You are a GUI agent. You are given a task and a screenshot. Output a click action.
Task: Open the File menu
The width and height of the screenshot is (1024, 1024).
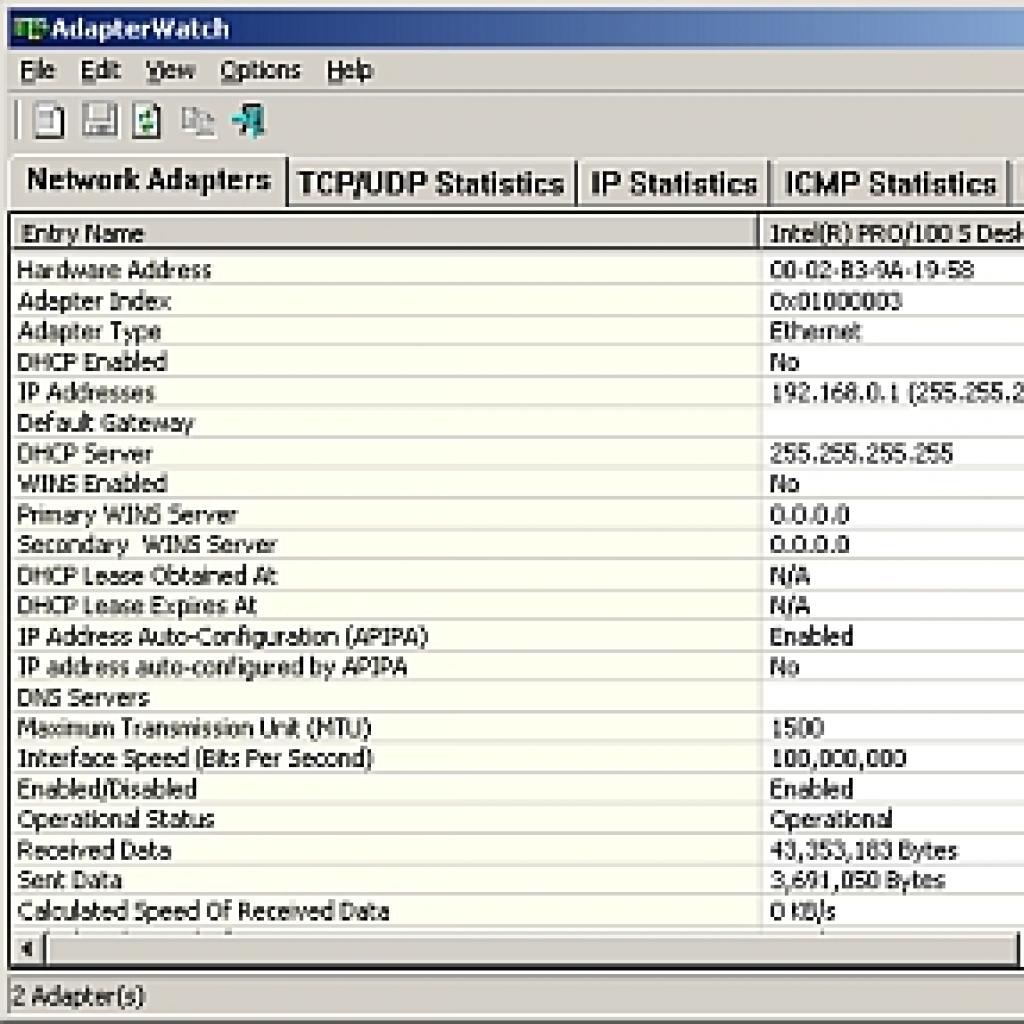[x=37, y=70]
